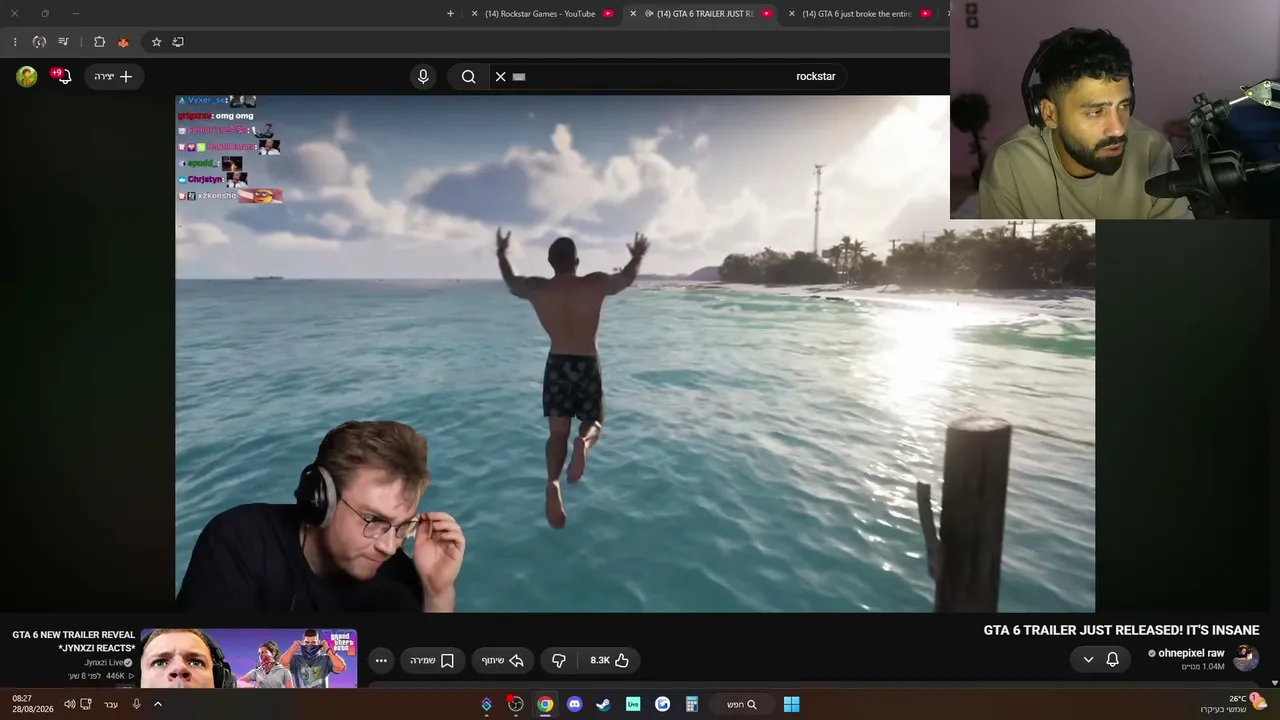Switch to the Rockstar Games - YouTube tab
Image resolution: width=1280 pixels, height=720 pixels.
pyautogui.click(x=540, y=14)
